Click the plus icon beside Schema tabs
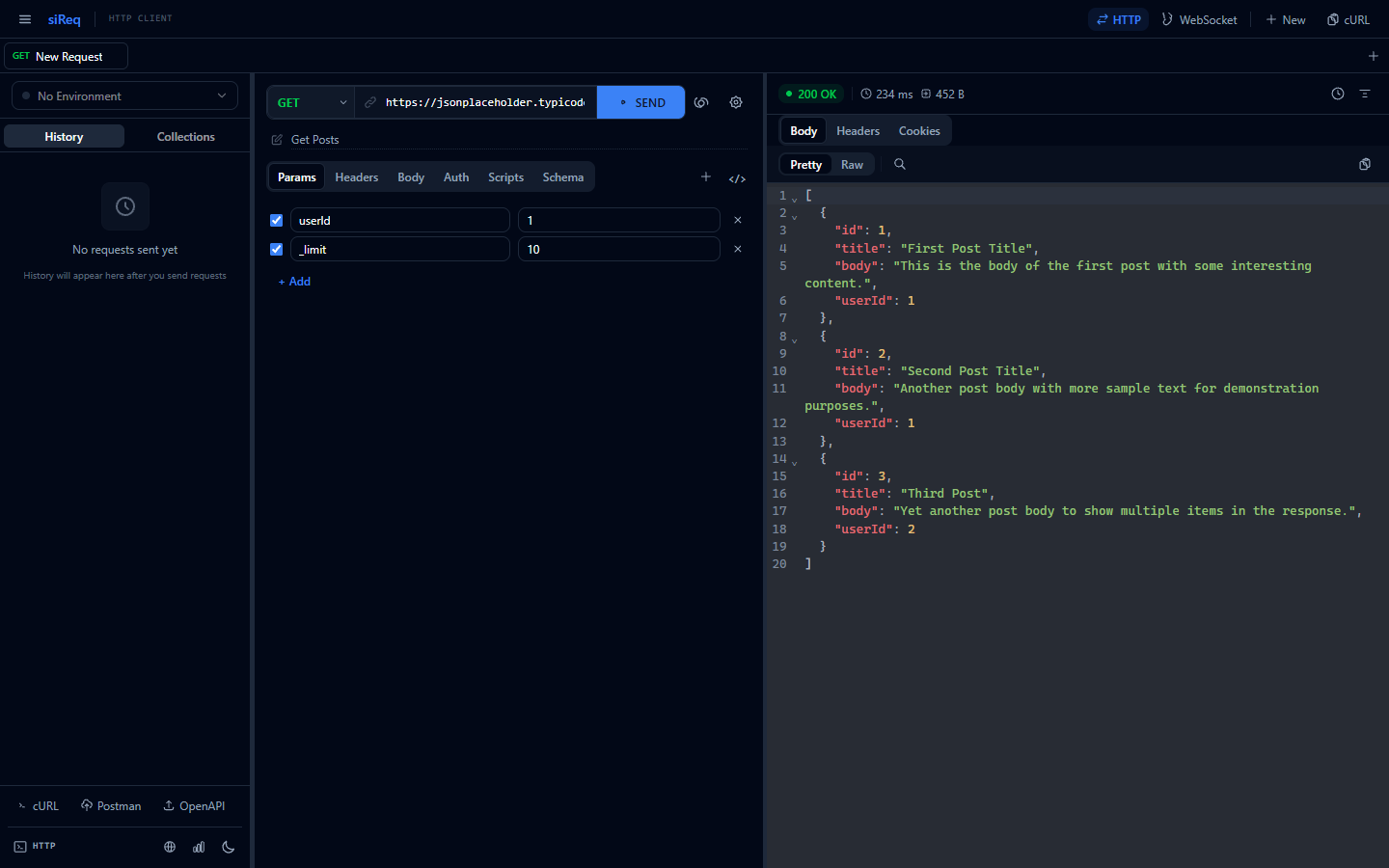This screenshot has height=868, width=1389. (706, 176)
